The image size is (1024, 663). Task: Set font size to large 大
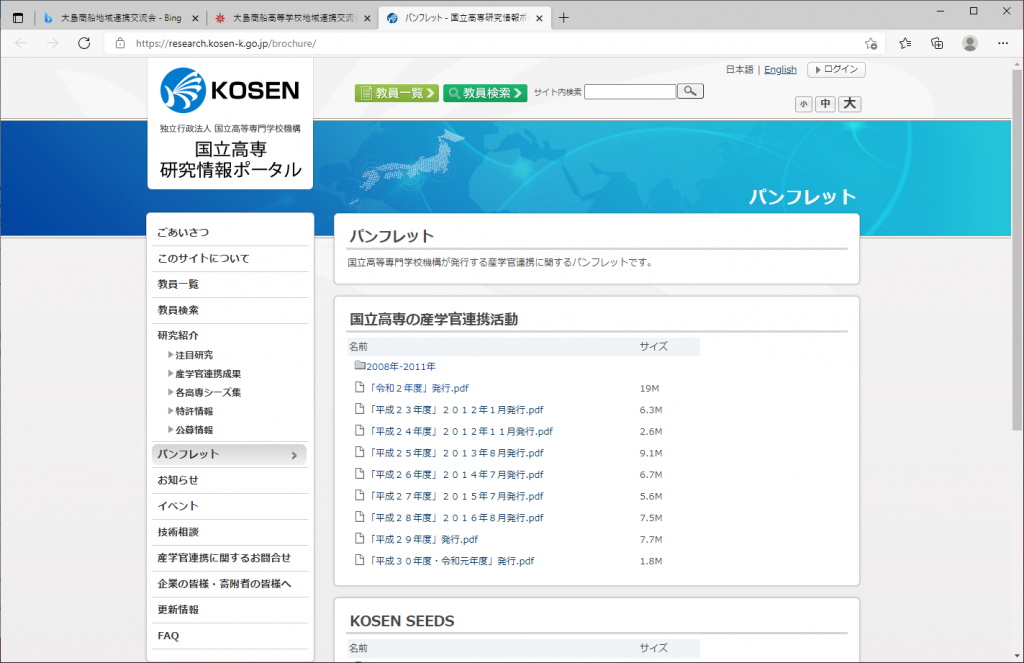click(x=849, y=104)
